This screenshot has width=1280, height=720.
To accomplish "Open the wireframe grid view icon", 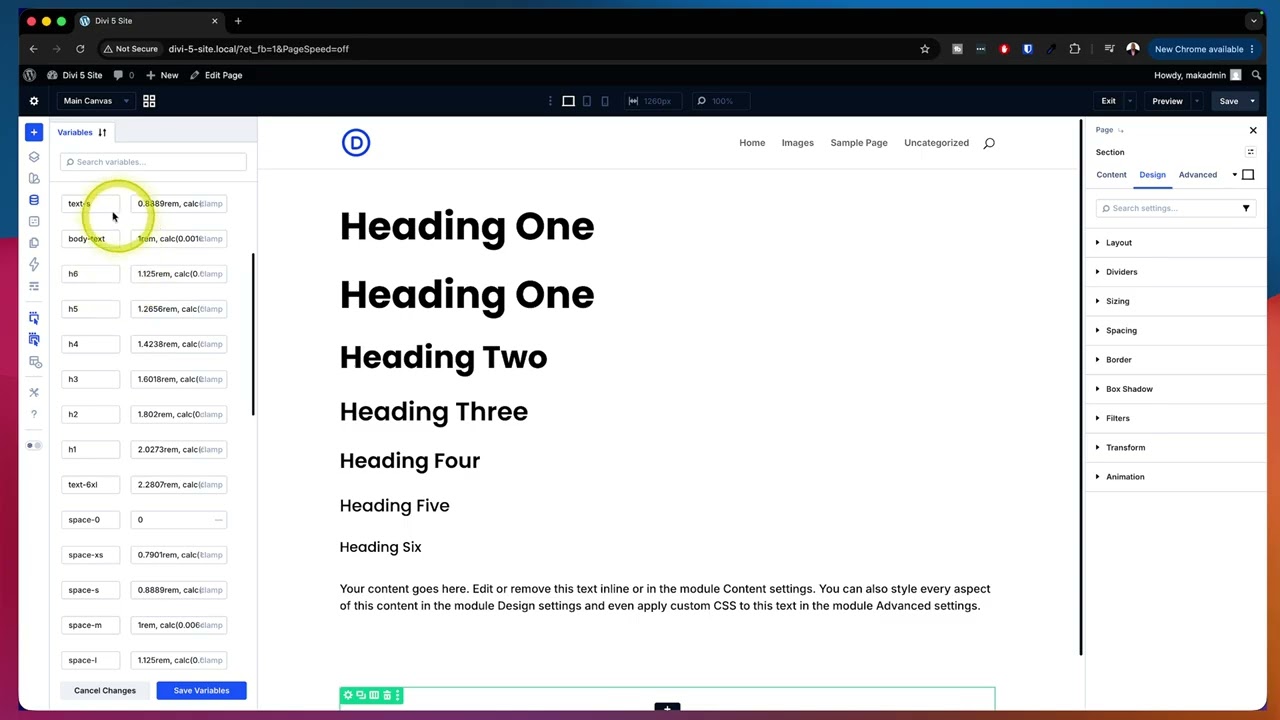I will [x=149, y=101].
